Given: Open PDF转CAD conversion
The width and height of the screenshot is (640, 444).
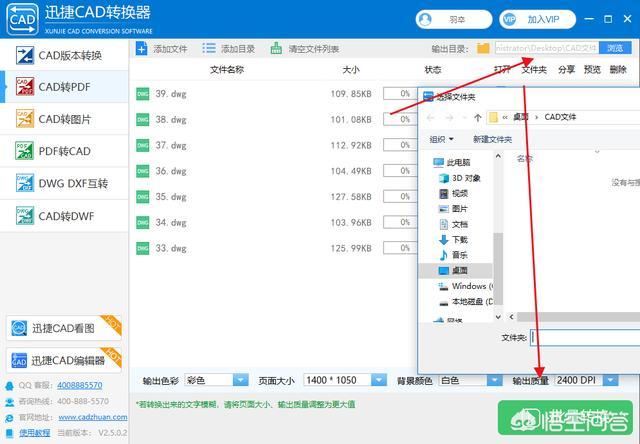Looking at the screenshot, I should (x=64, y=151).
